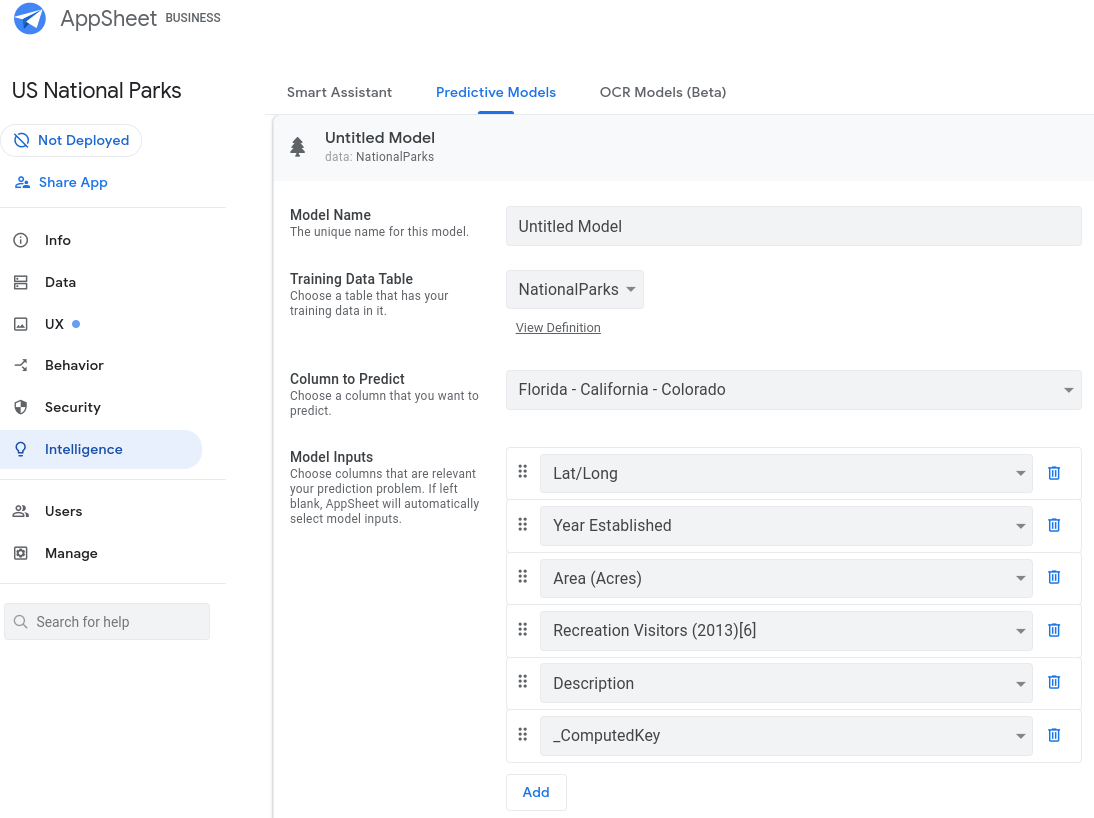The image size is (1094, 818).
Task: Click drag handle of Area (Acres) row
Action: pos(523,577)
